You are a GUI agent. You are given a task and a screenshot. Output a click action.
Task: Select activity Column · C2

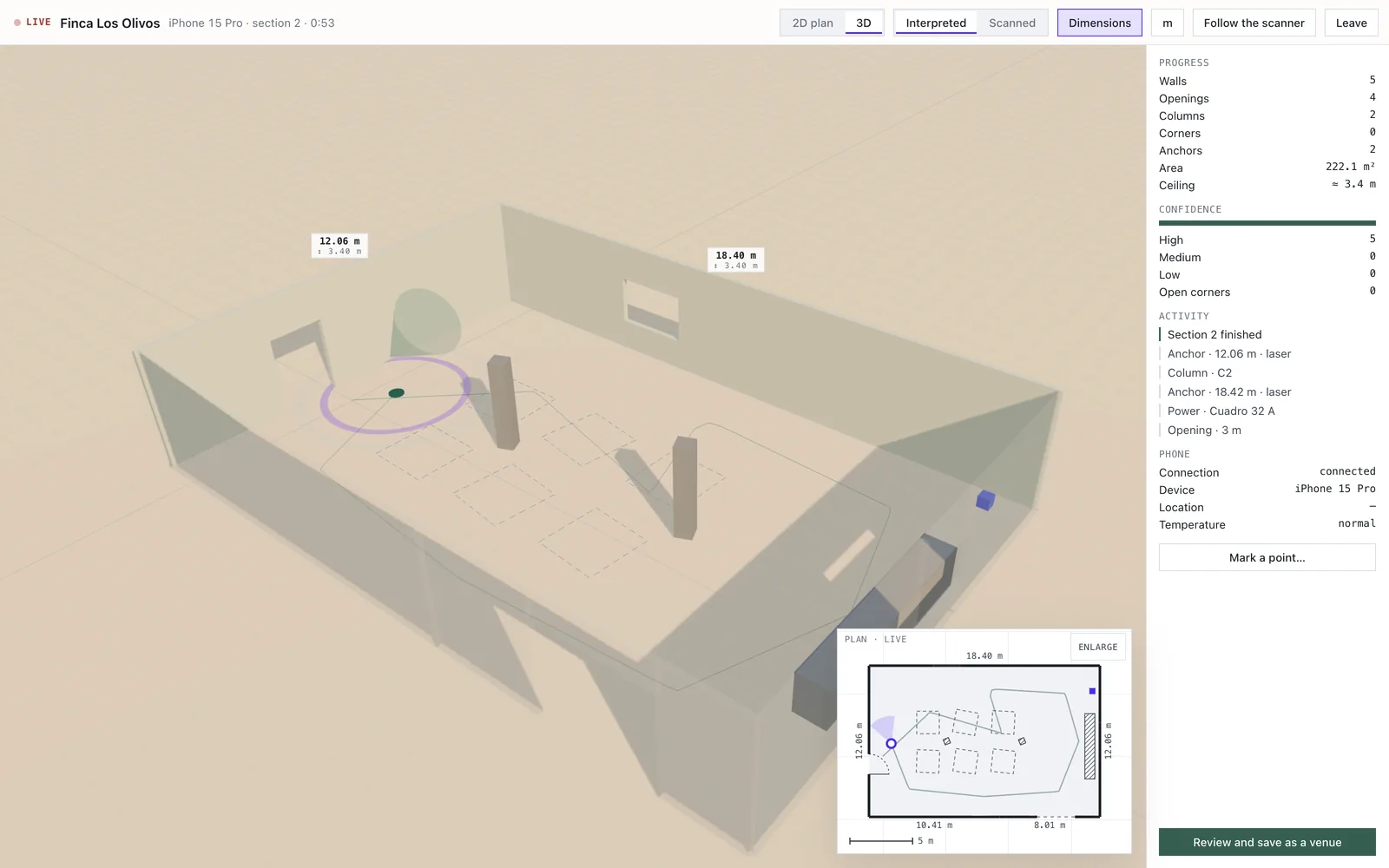point(1267,372)
